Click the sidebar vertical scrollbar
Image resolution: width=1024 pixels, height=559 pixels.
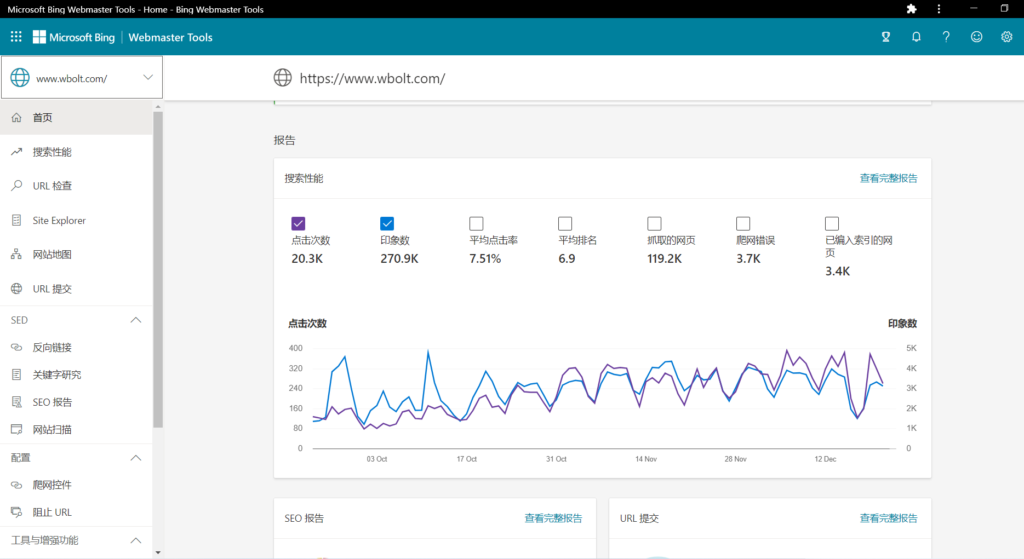point(157,270)
